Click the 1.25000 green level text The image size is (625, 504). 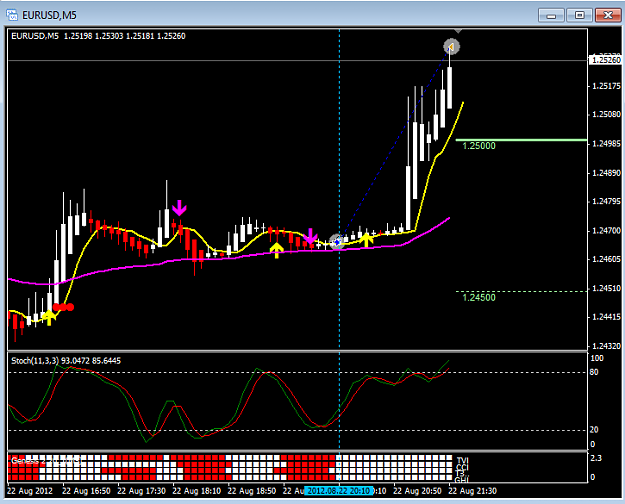pos(479,146)
